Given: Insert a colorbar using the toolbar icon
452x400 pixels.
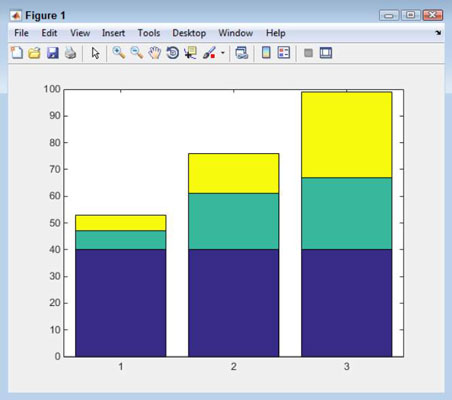Looking at the screenshot, I should [266, 53].
